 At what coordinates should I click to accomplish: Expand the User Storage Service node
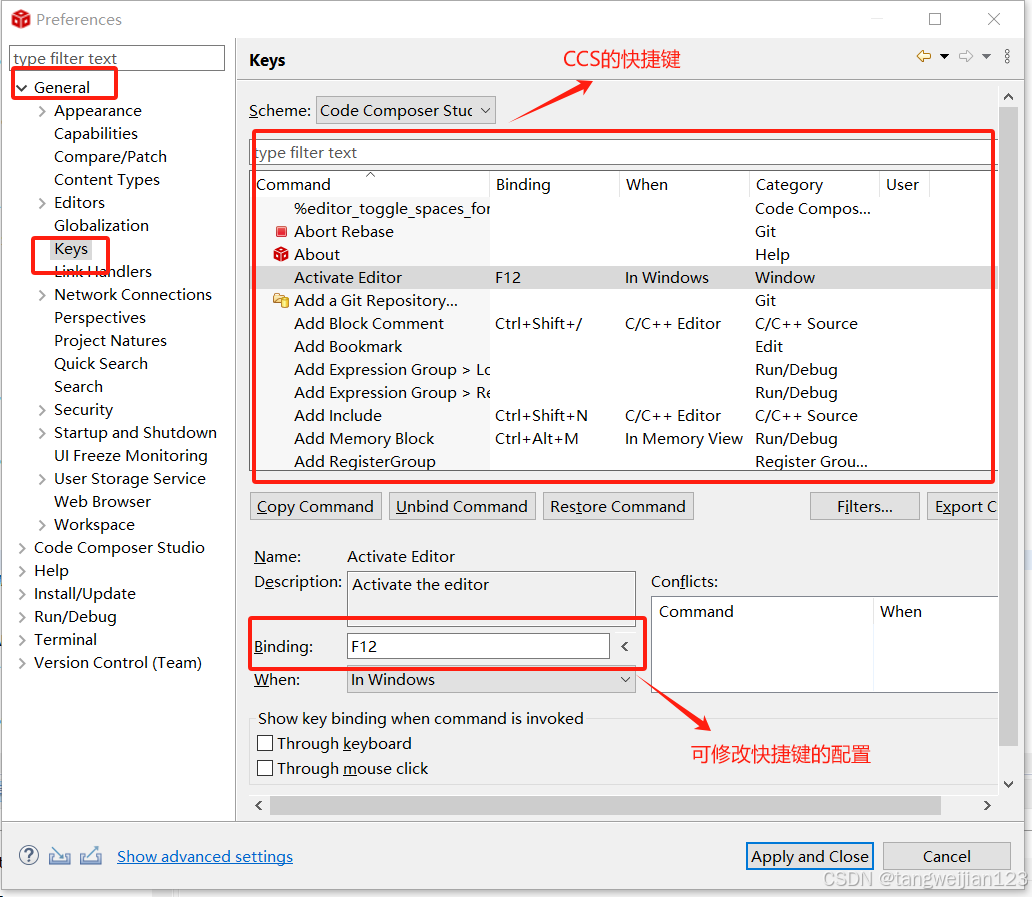click(42, 479)
